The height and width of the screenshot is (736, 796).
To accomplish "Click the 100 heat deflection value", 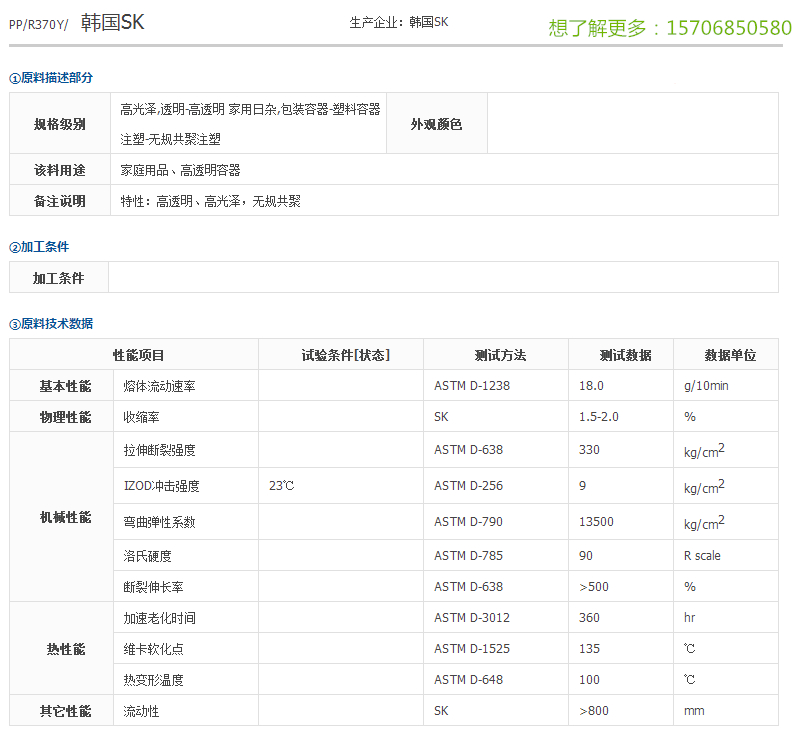I will point(589,680).
